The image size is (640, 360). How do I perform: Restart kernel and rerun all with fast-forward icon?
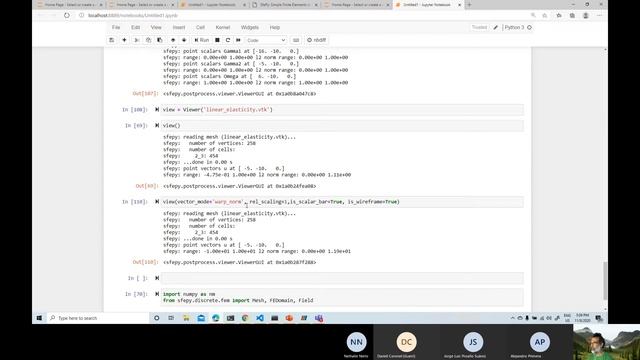238,40
